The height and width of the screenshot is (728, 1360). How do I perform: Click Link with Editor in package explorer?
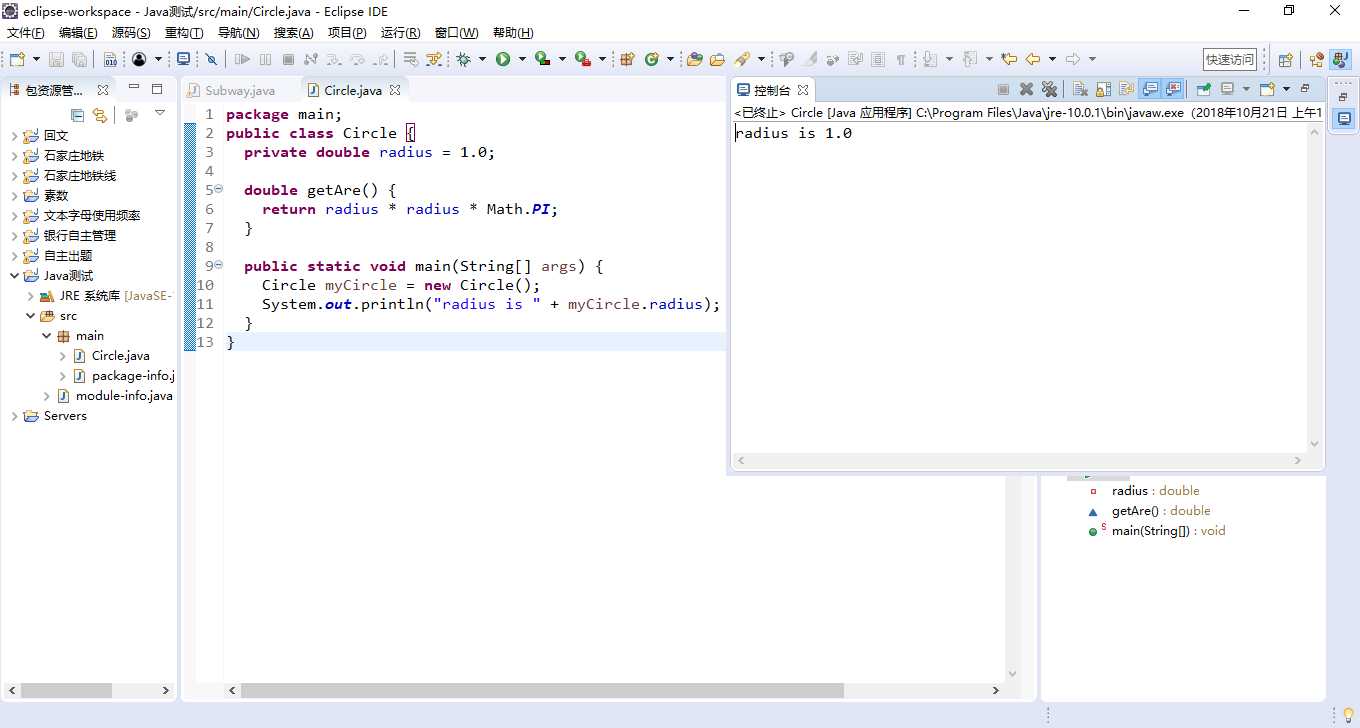[99, 115]
